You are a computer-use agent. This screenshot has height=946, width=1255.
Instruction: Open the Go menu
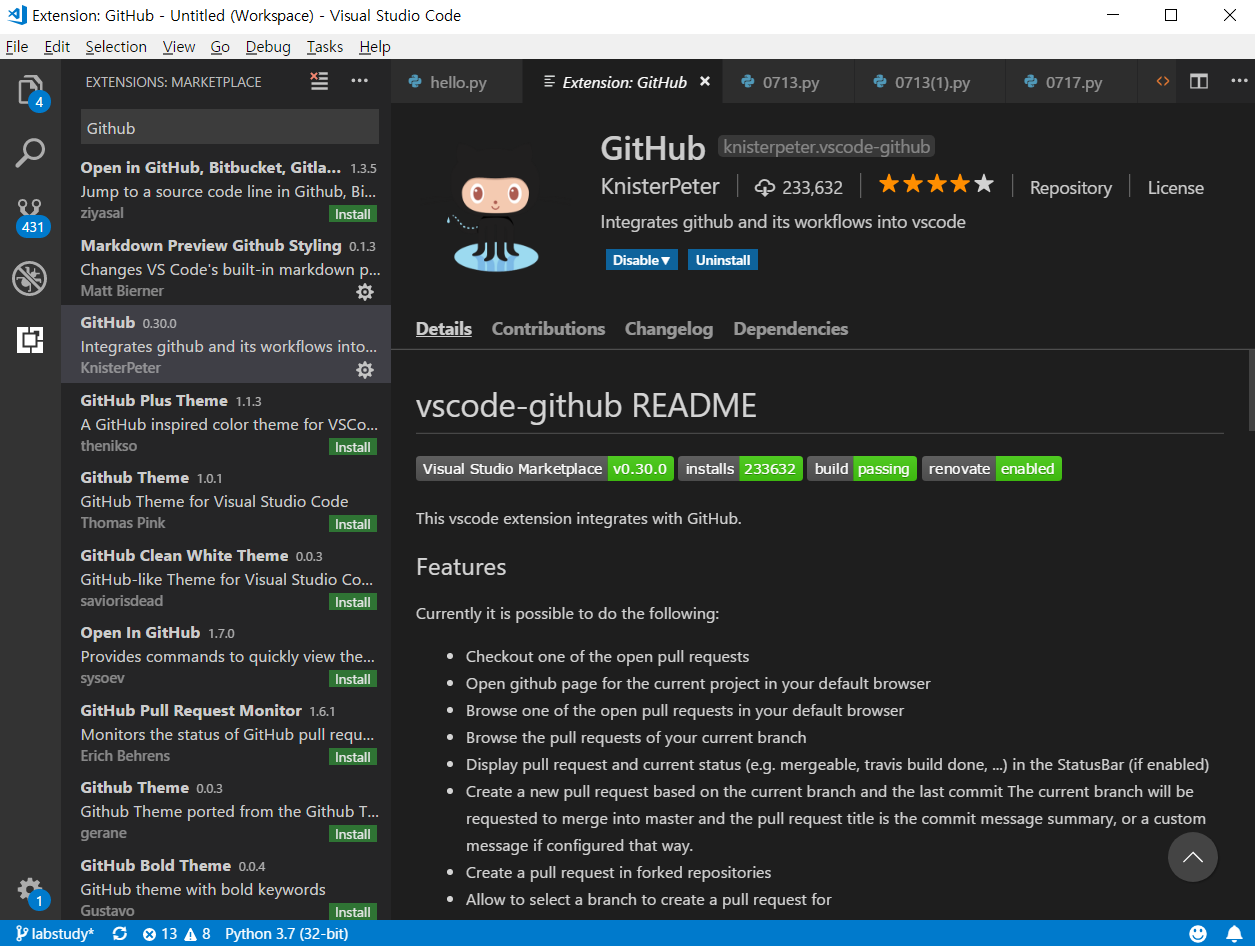click(220, 47)
